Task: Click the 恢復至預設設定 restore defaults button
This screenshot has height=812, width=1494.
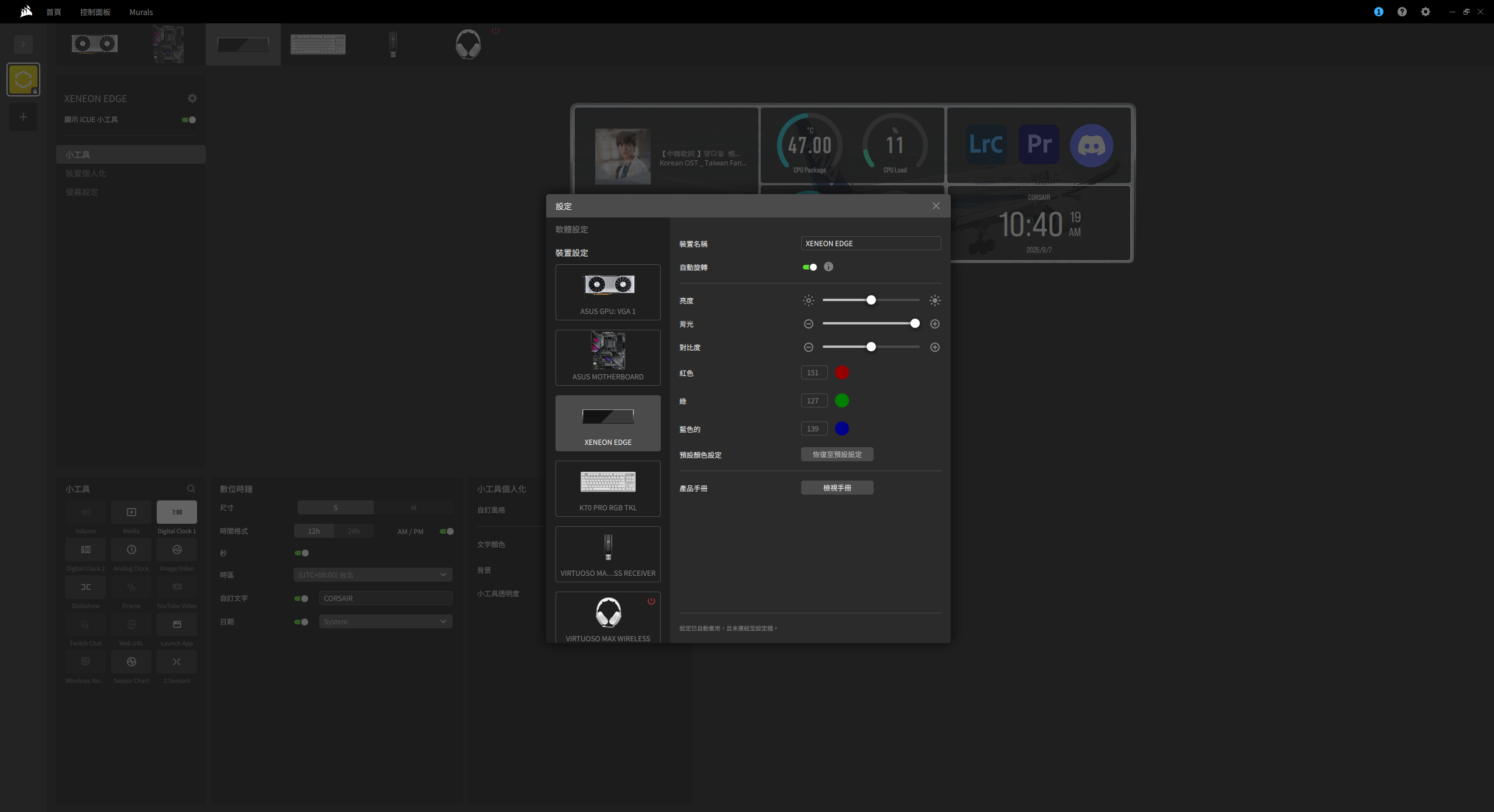Action: (837, 454)
